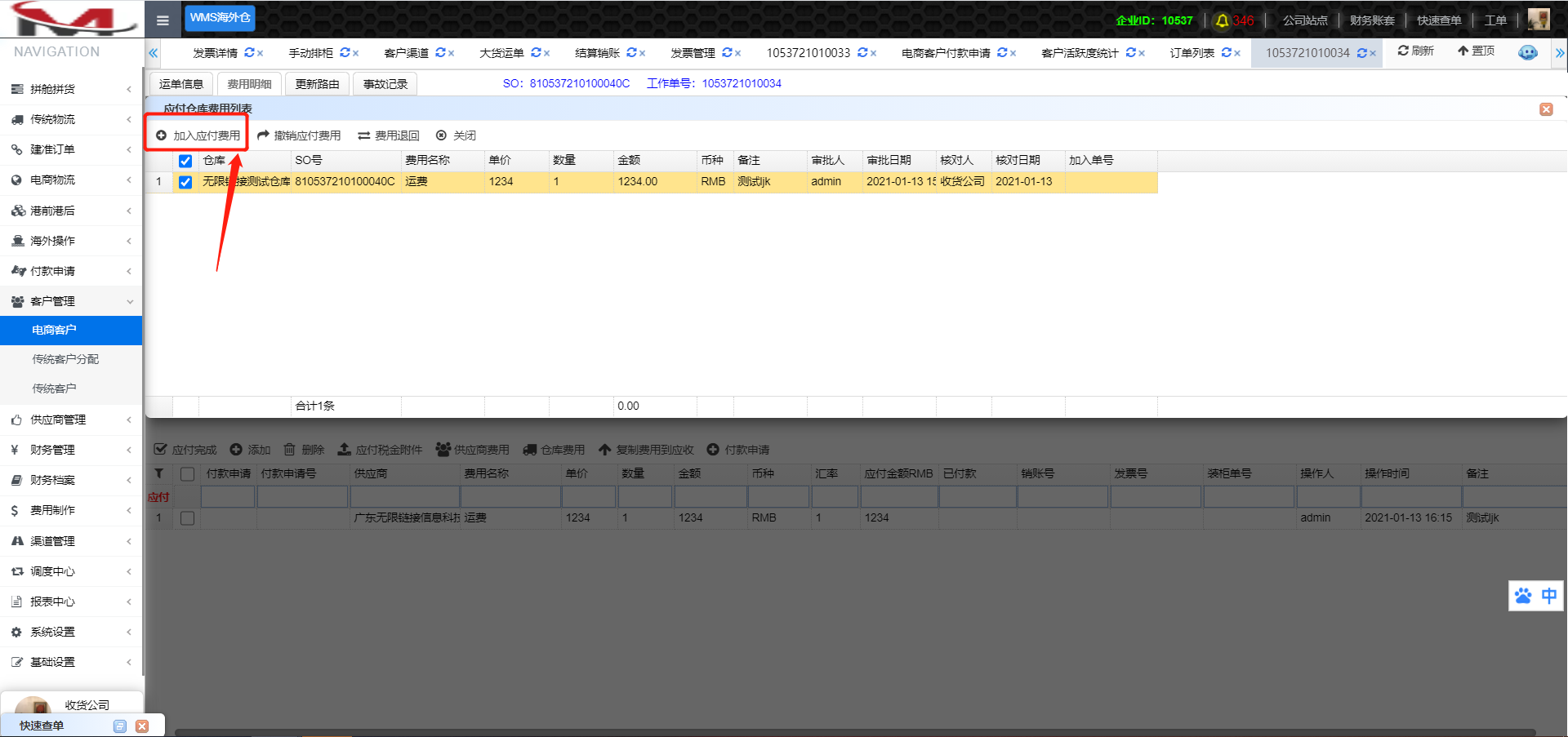Toggle the hamburger sidebar menu button
The width and height of the screenshot is (1568, 737).
163,20
